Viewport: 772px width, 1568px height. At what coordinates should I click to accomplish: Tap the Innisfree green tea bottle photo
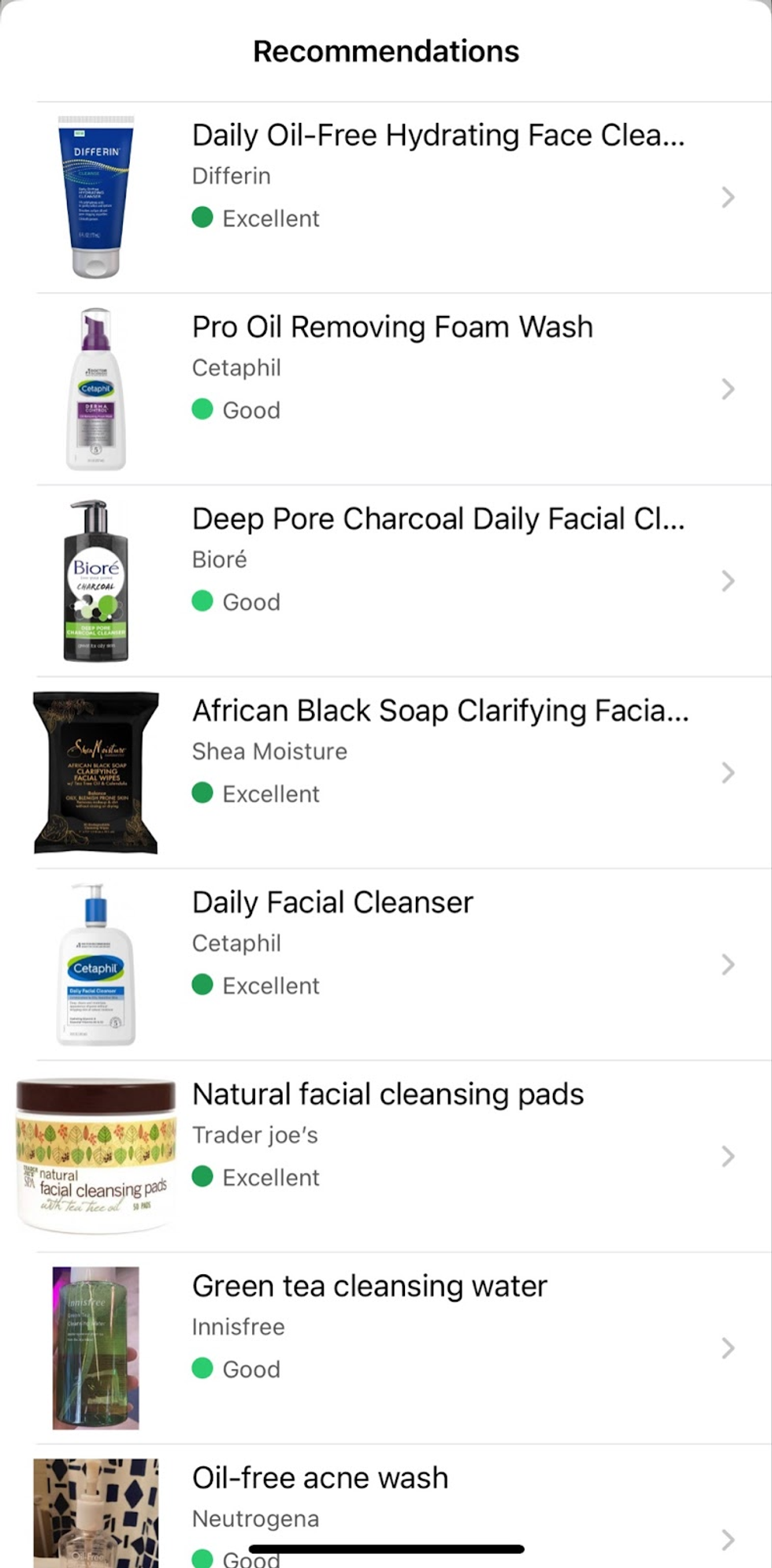(95, 1348)
